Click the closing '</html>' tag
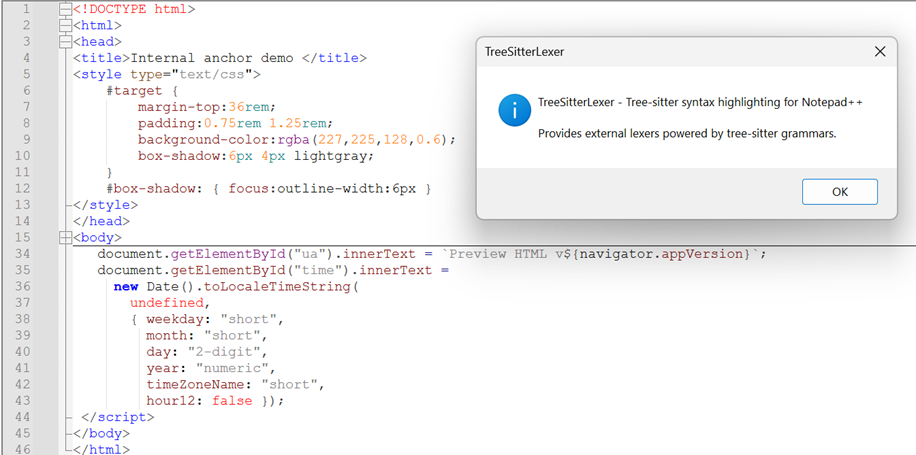 click(102, 450)
